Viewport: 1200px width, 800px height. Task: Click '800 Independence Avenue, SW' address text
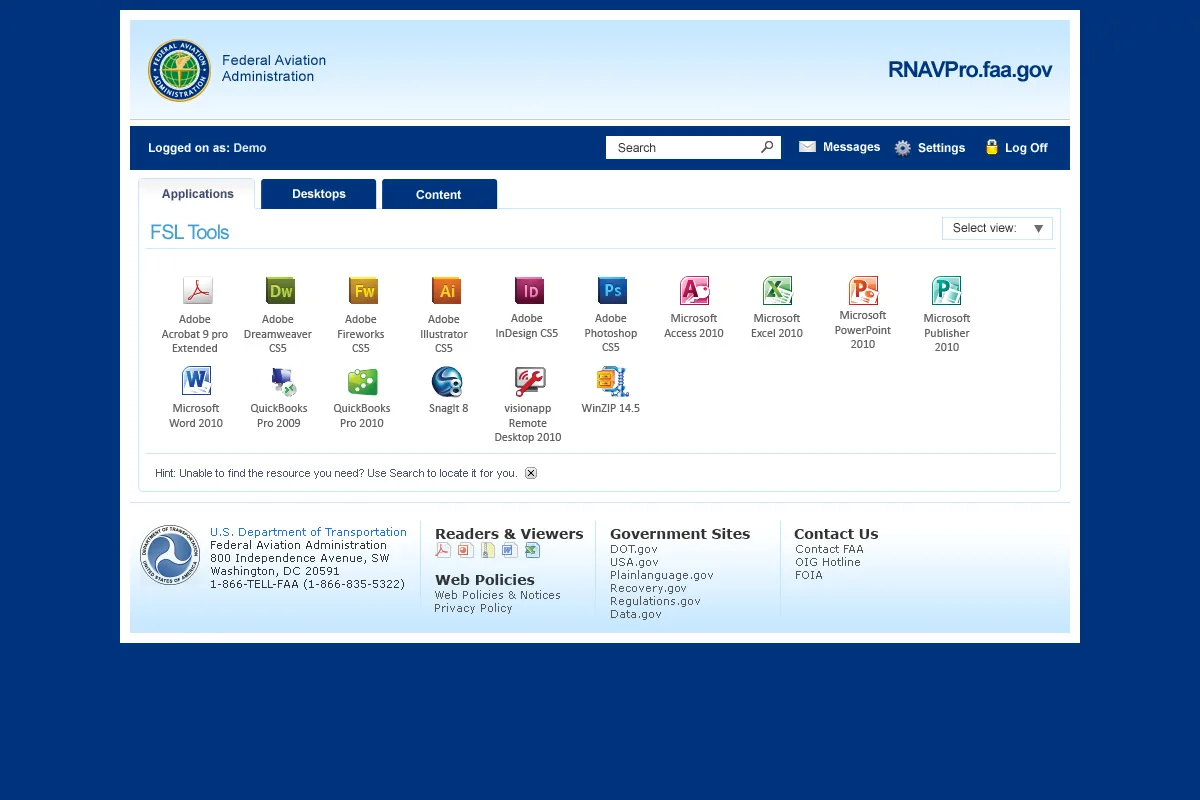300,558
